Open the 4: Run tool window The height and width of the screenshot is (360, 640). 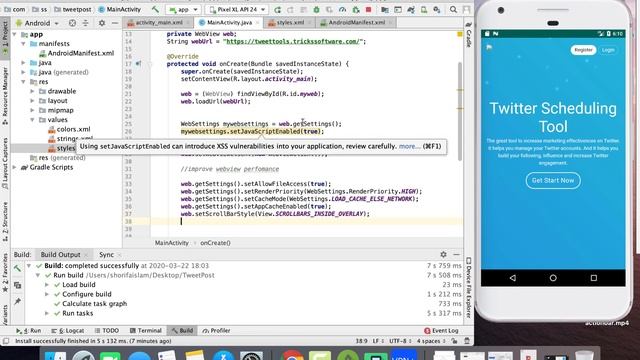(x=29, y=331)
